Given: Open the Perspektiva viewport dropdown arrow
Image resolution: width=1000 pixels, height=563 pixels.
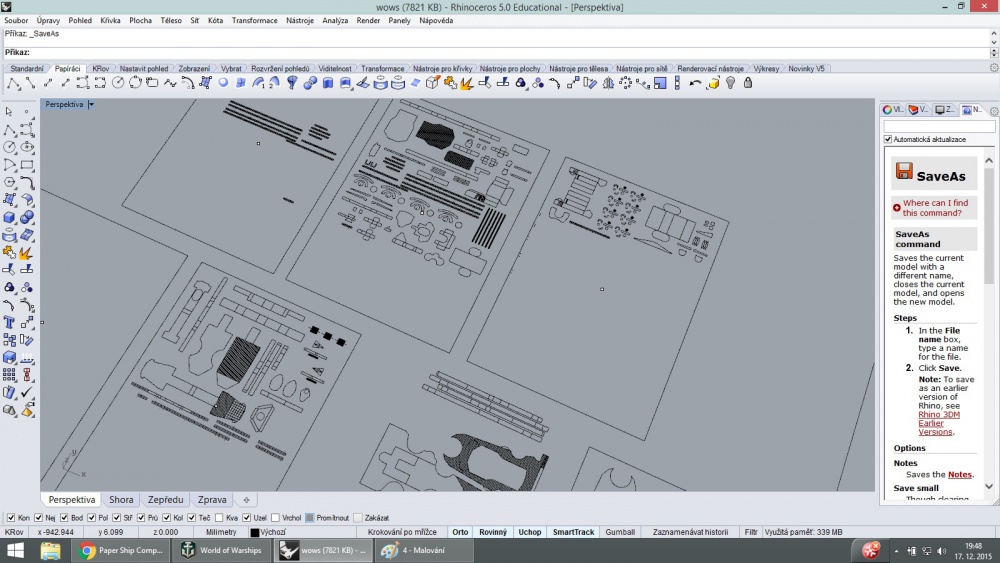Looking at the screenshot, I should pos(91,105).
